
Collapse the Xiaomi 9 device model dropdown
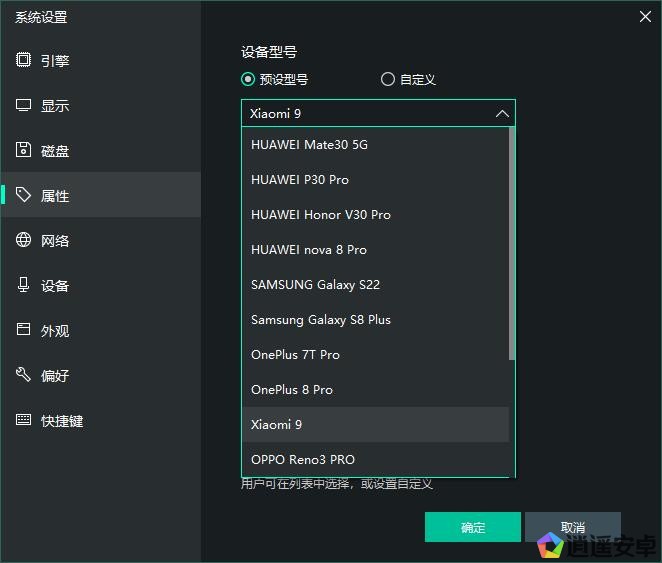click(x=378, y=113)
